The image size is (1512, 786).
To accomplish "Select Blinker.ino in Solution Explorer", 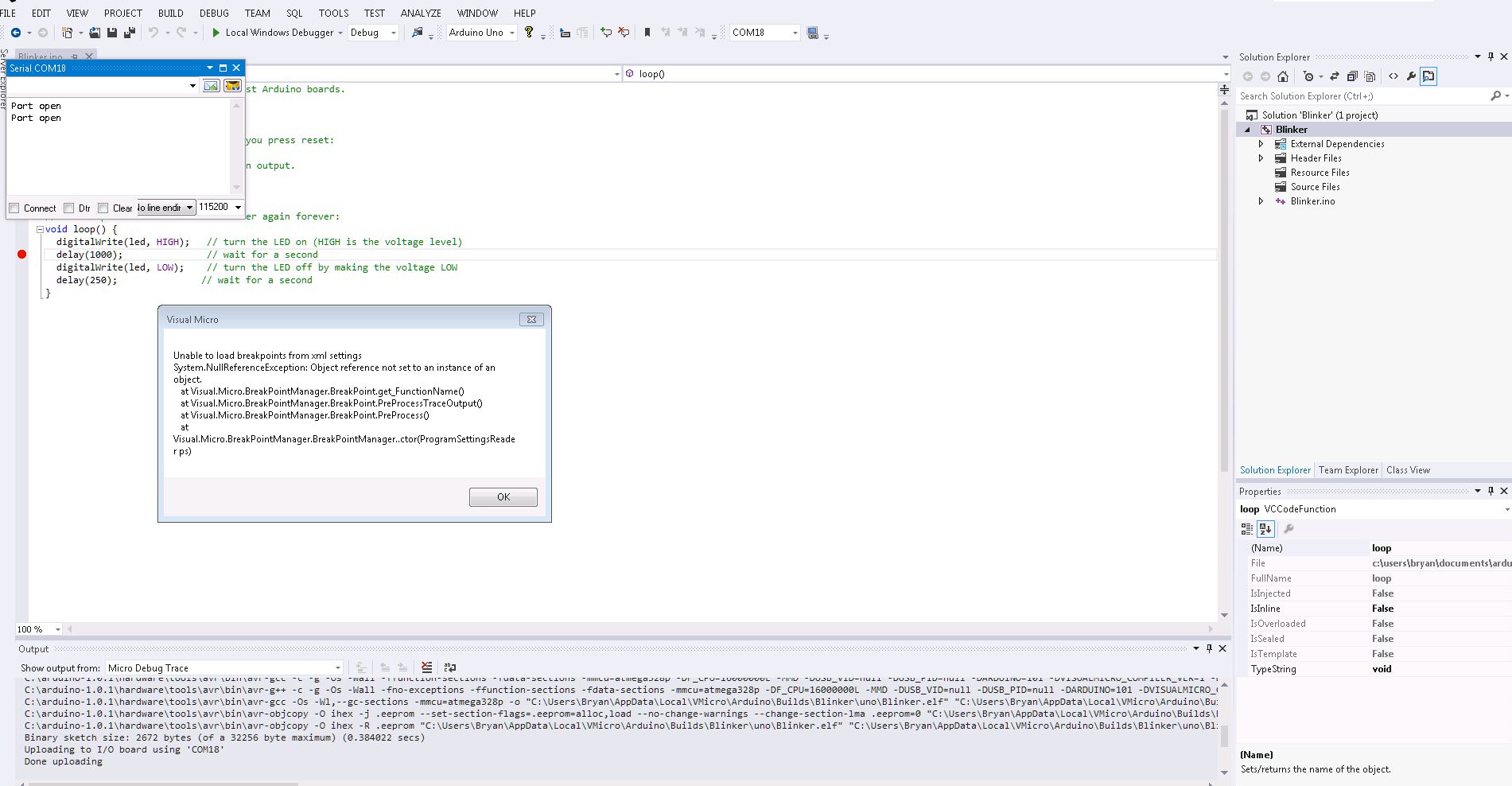I will 1312,201.
